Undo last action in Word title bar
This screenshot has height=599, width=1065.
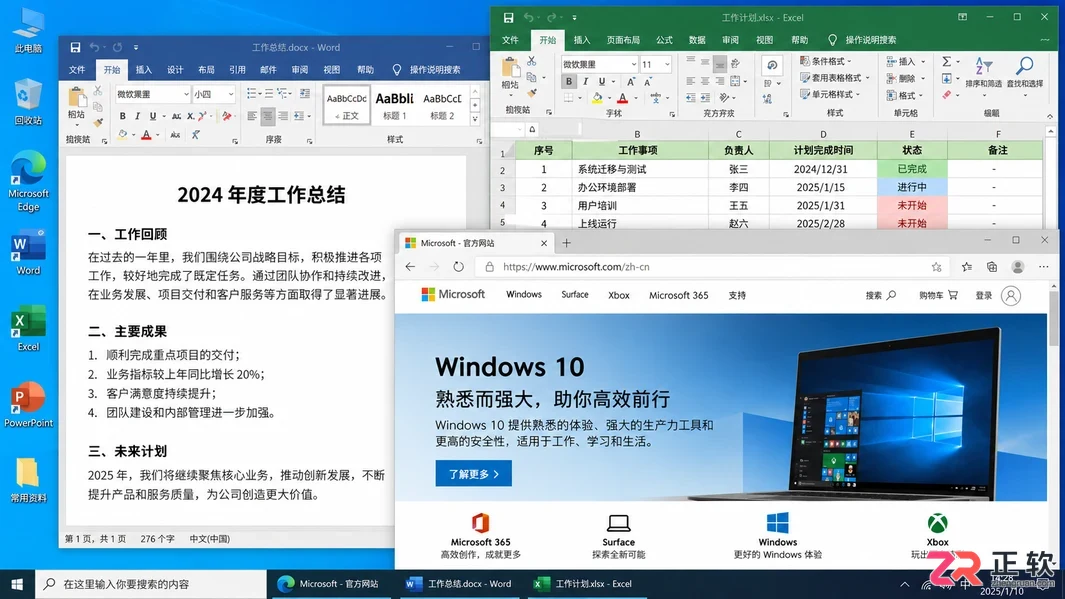[x=94, y=48]
